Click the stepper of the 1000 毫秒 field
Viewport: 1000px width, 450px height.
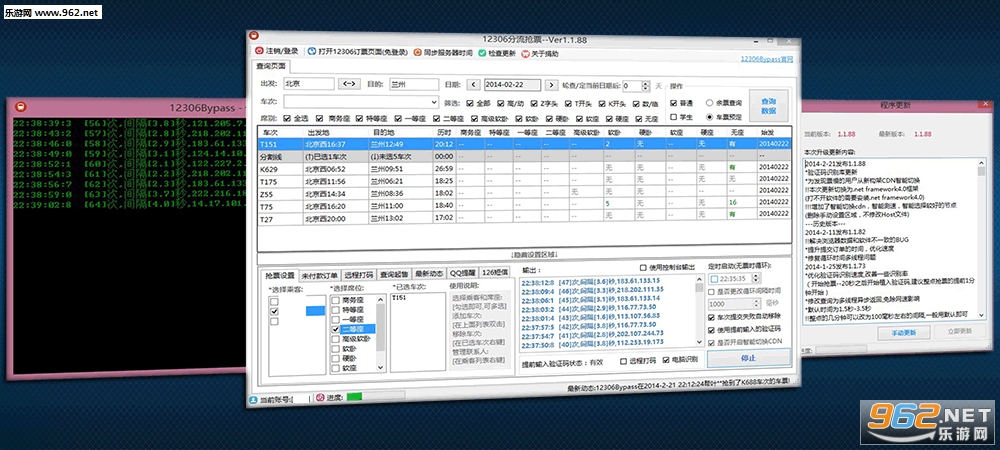[x=757, y=304]
